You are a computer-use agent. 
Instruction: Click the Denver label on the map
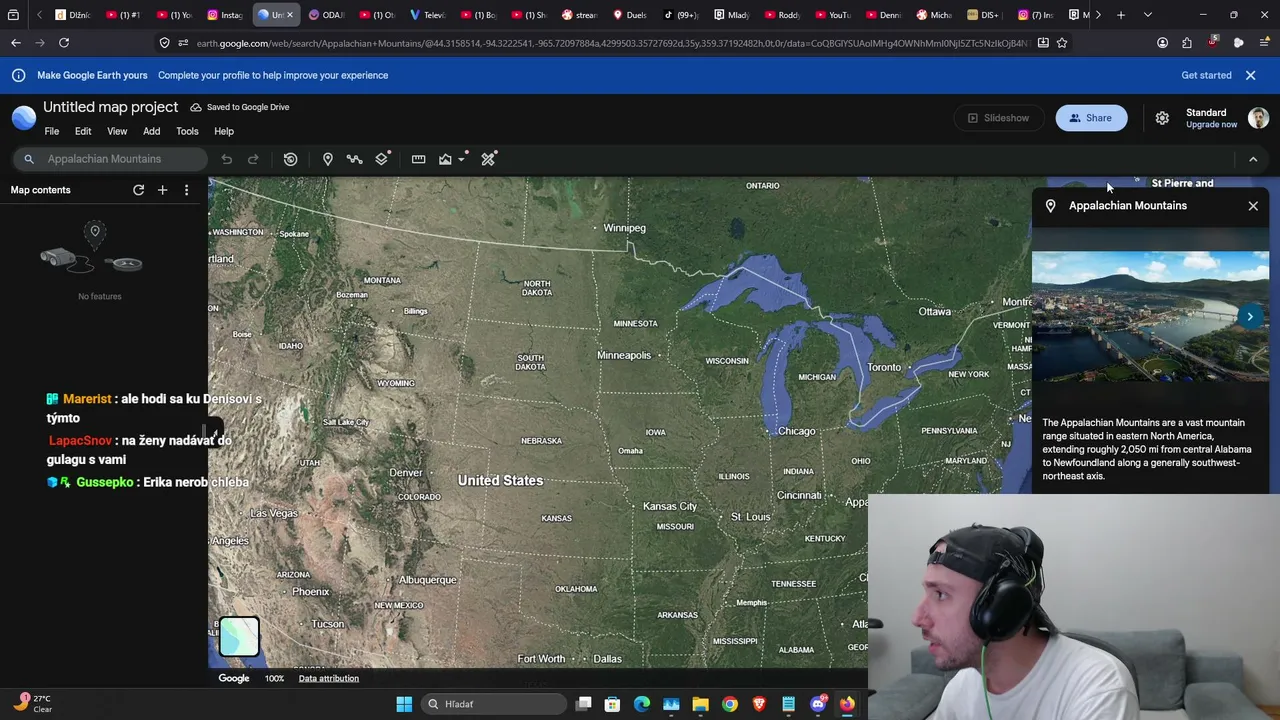[x=405, y=472]
